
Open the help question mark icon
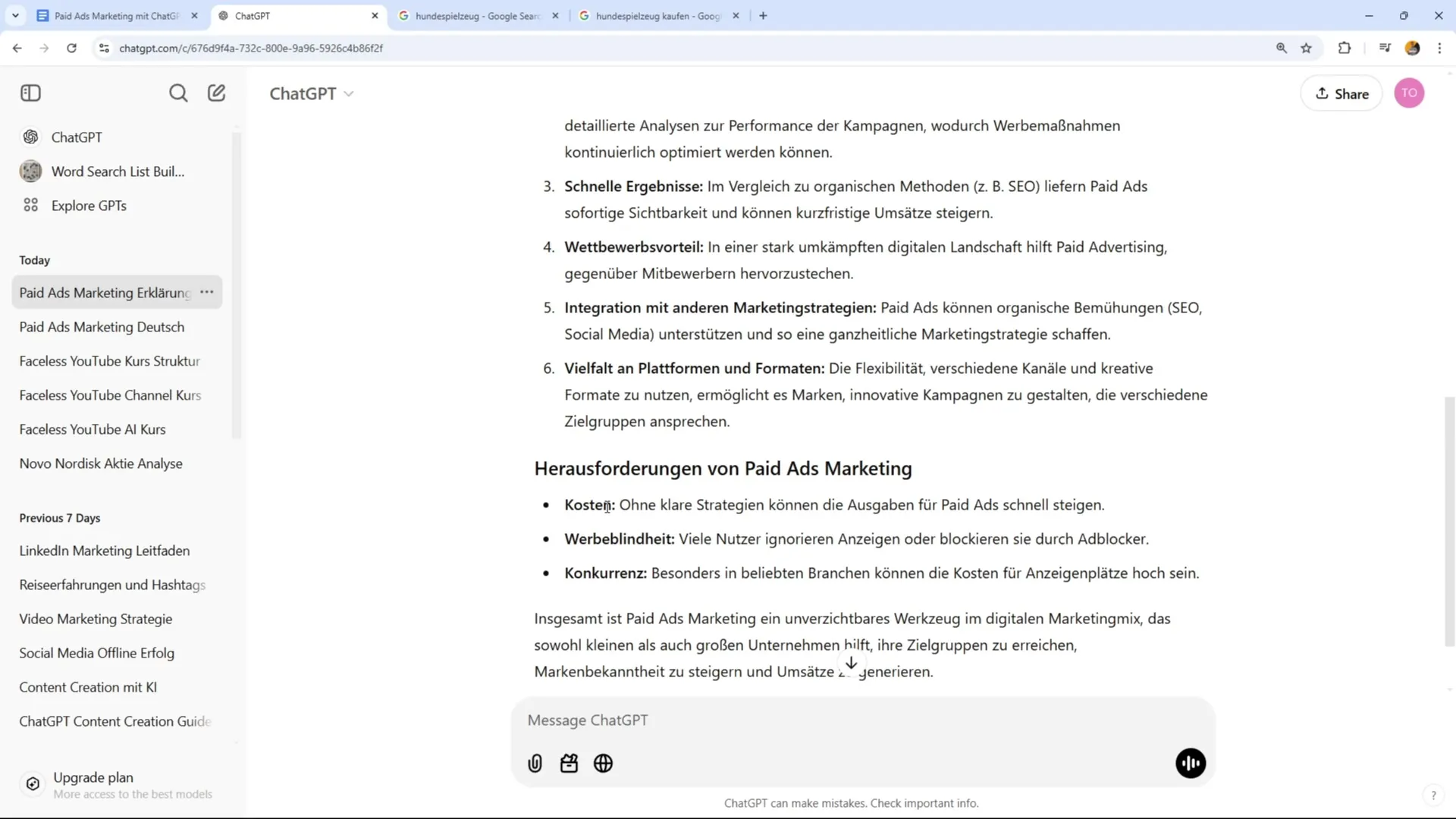[1433, 795]
